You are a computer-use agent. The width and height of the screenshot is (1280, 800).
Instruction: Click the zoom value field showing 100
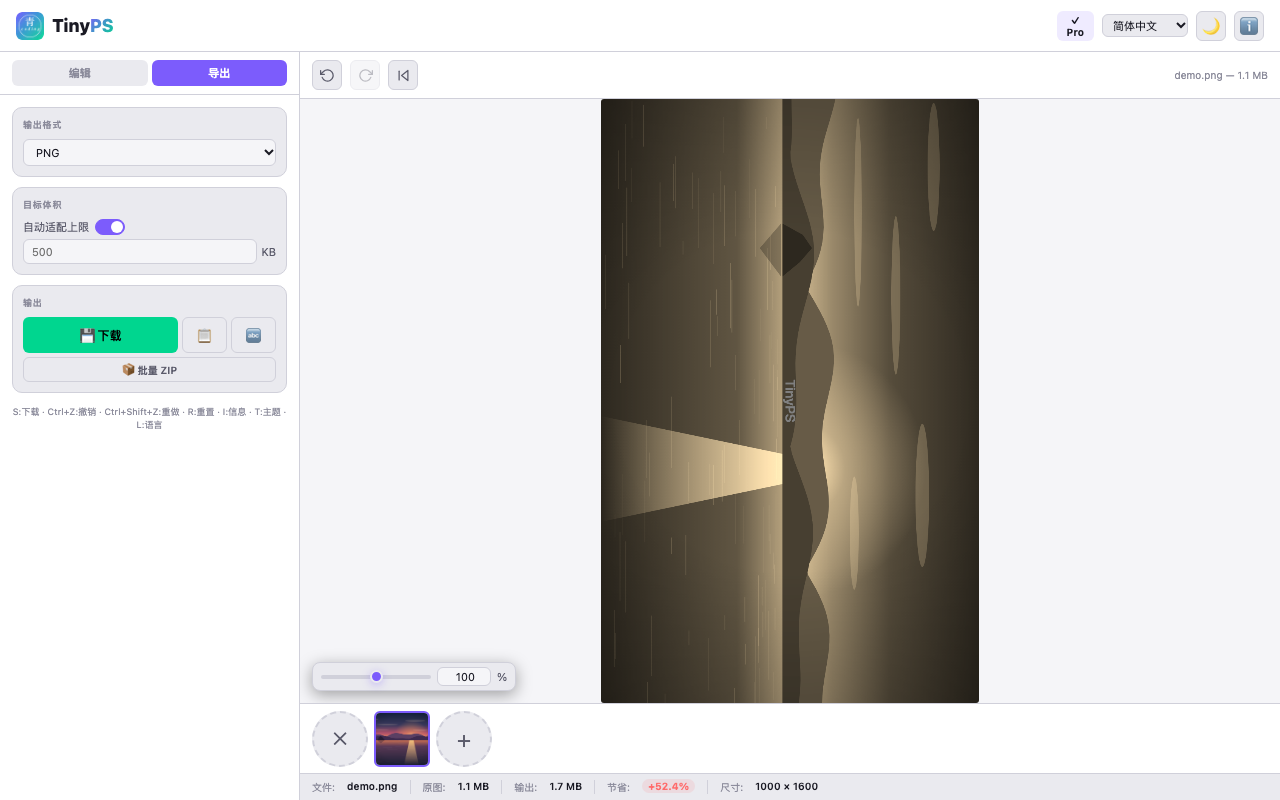[464, 677]
